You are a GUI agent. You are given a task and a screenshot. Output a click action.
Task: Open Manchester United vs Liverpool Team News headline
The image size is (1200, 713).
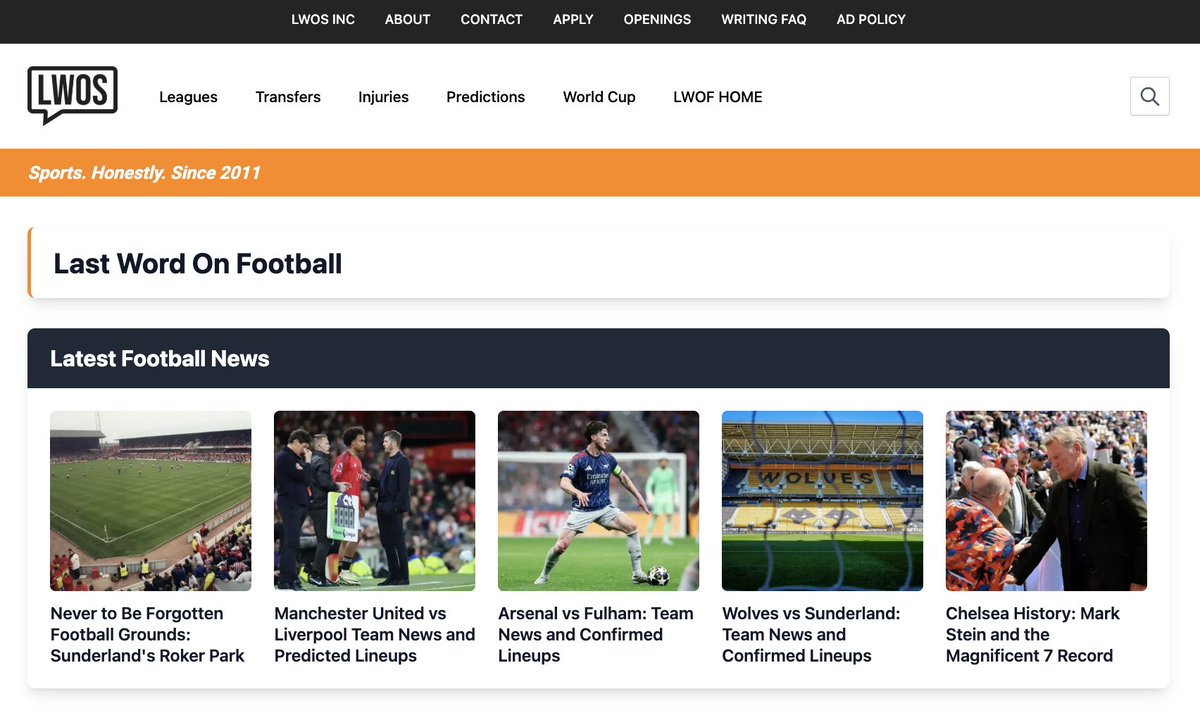tap(375, 635)
